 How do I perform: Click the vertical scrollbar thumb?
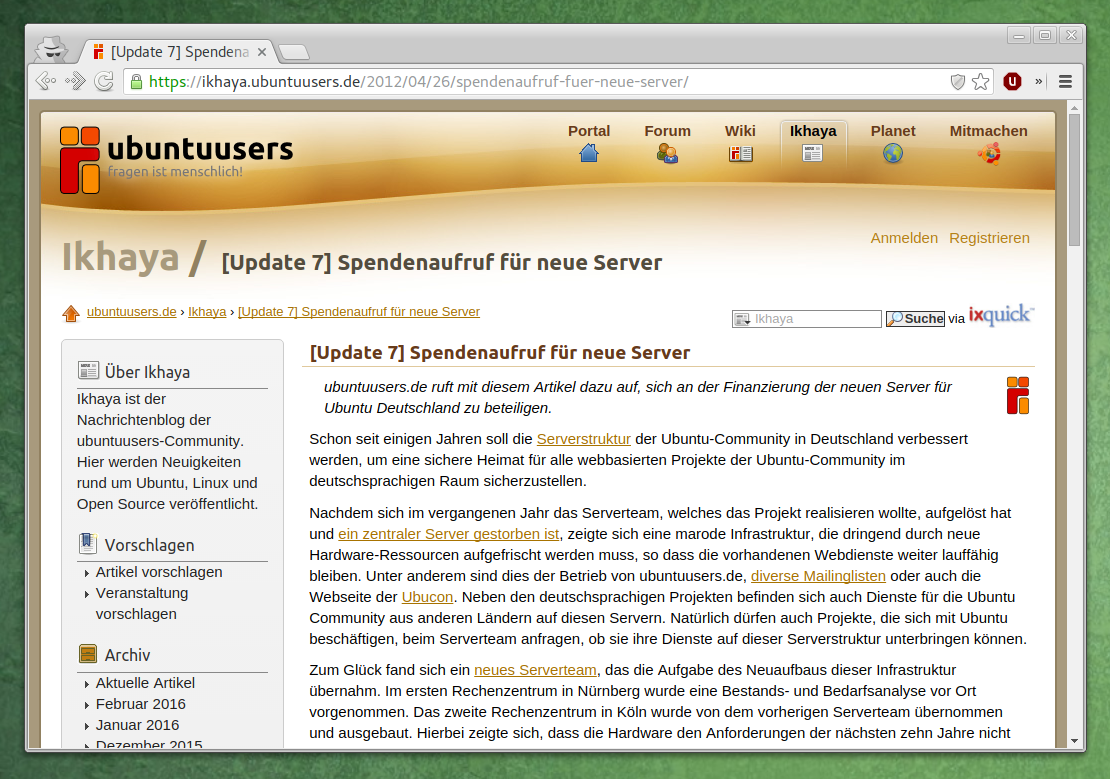pos(1074,180)
